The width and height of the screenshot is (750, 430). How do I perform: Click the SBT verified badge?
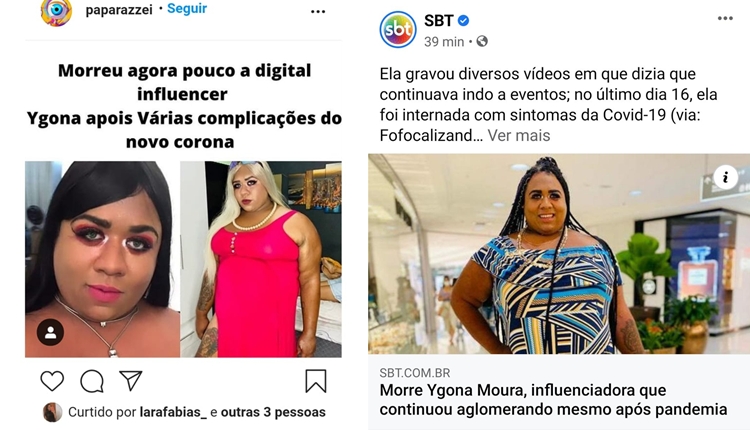pyautogui.click(x=463, y=21)
